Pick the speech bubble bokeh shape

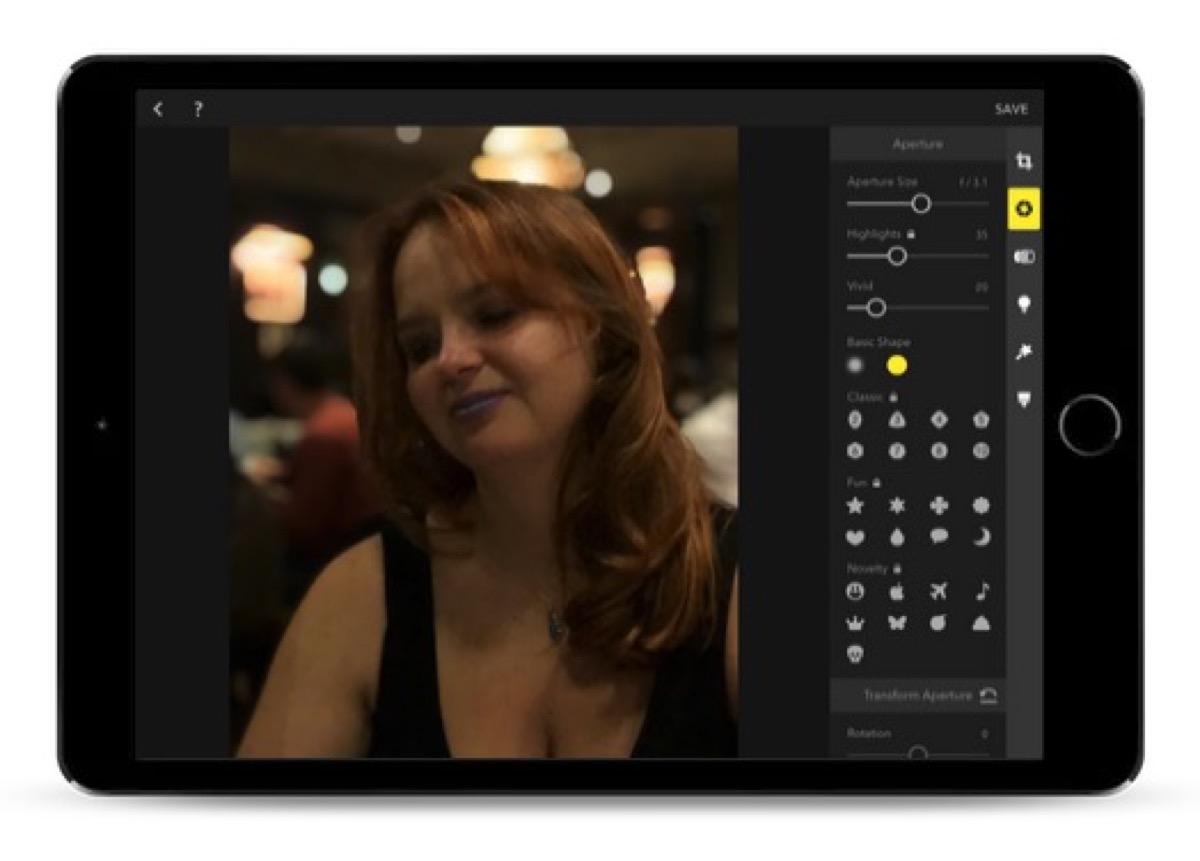click(x=939, y=537)
